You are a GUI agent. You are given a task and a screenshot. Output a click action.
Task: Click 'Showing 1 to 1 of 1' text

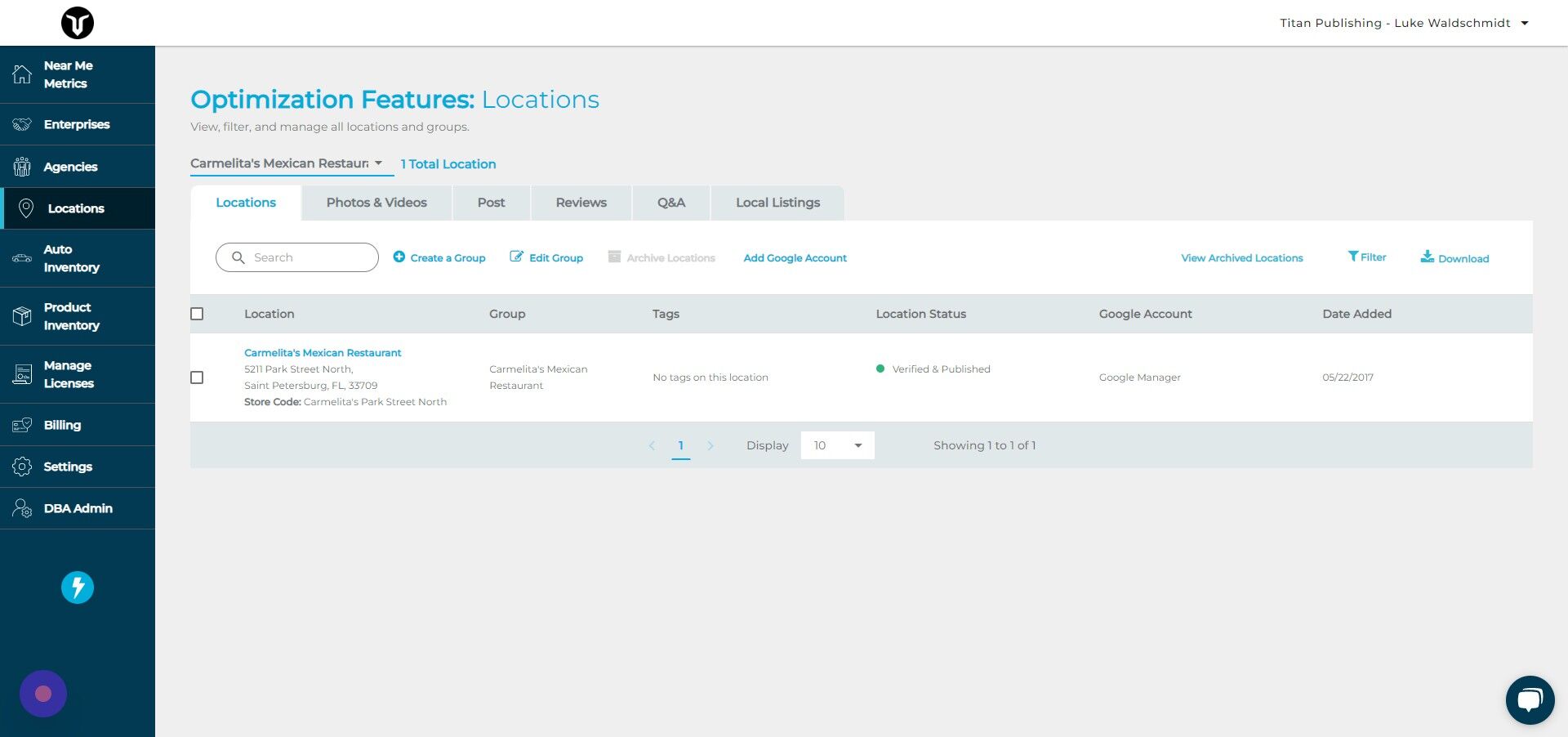(984, 445)
